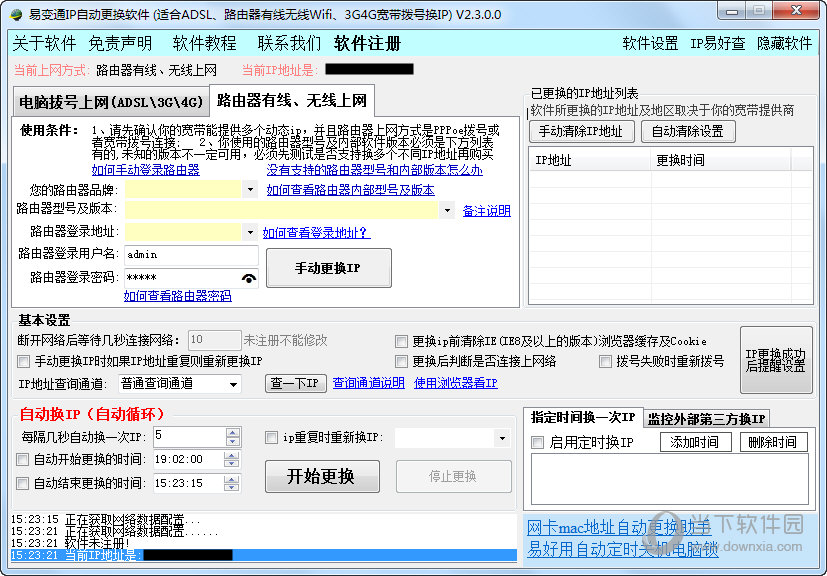This screenshot has height=576, width=827.
Task: Open 如何查看登录地址? link
Action: pyautogui.click(x=316, y=233)
